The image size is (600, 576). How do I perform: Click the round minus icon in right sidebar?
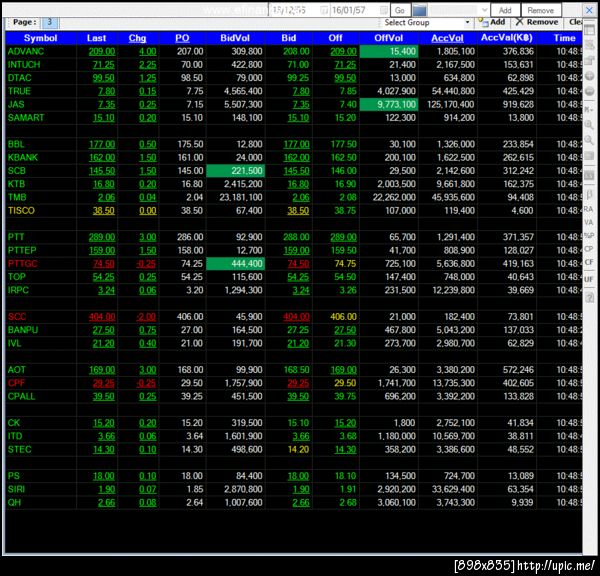pos(589,91)
